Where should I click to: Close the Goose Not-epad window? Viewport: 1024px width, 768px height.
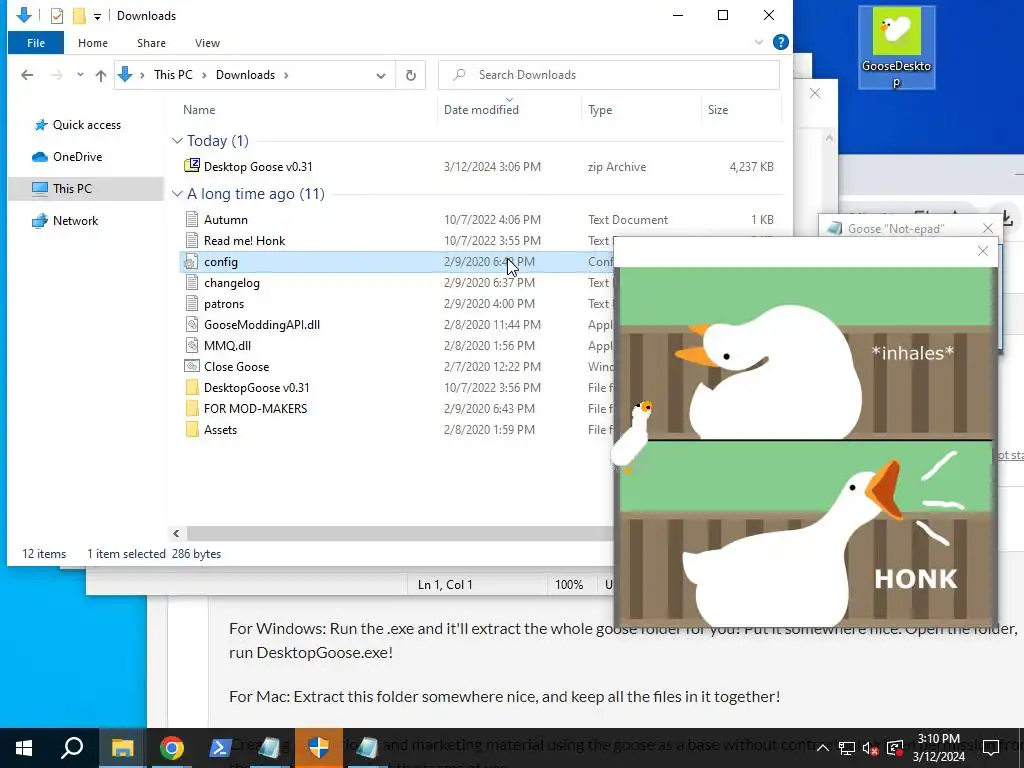[x=988, y=228]
